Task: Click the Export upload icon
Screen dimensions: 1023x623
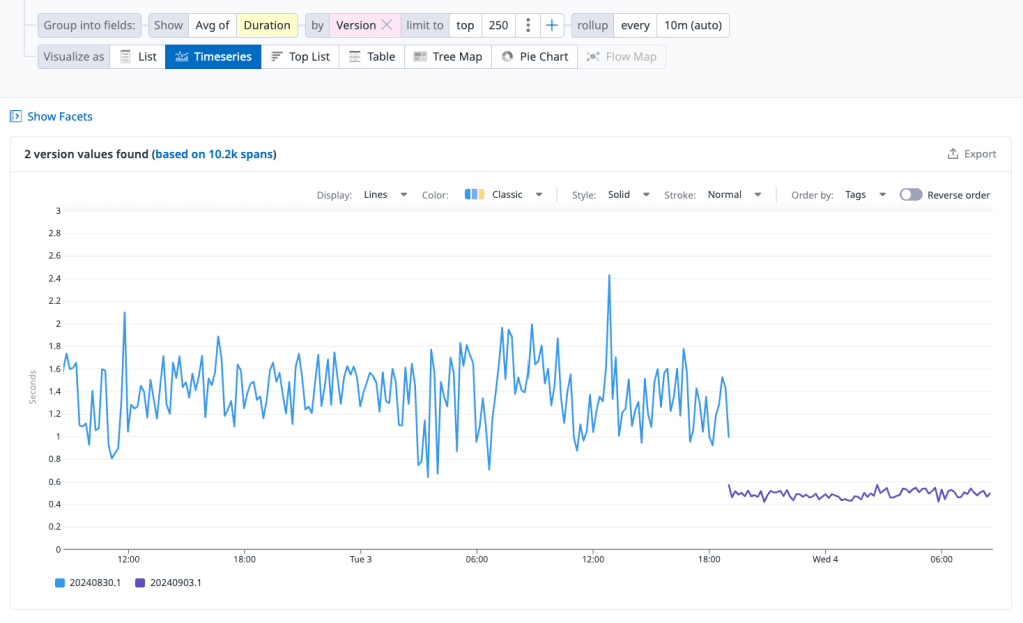Action: tap(953, 154)
